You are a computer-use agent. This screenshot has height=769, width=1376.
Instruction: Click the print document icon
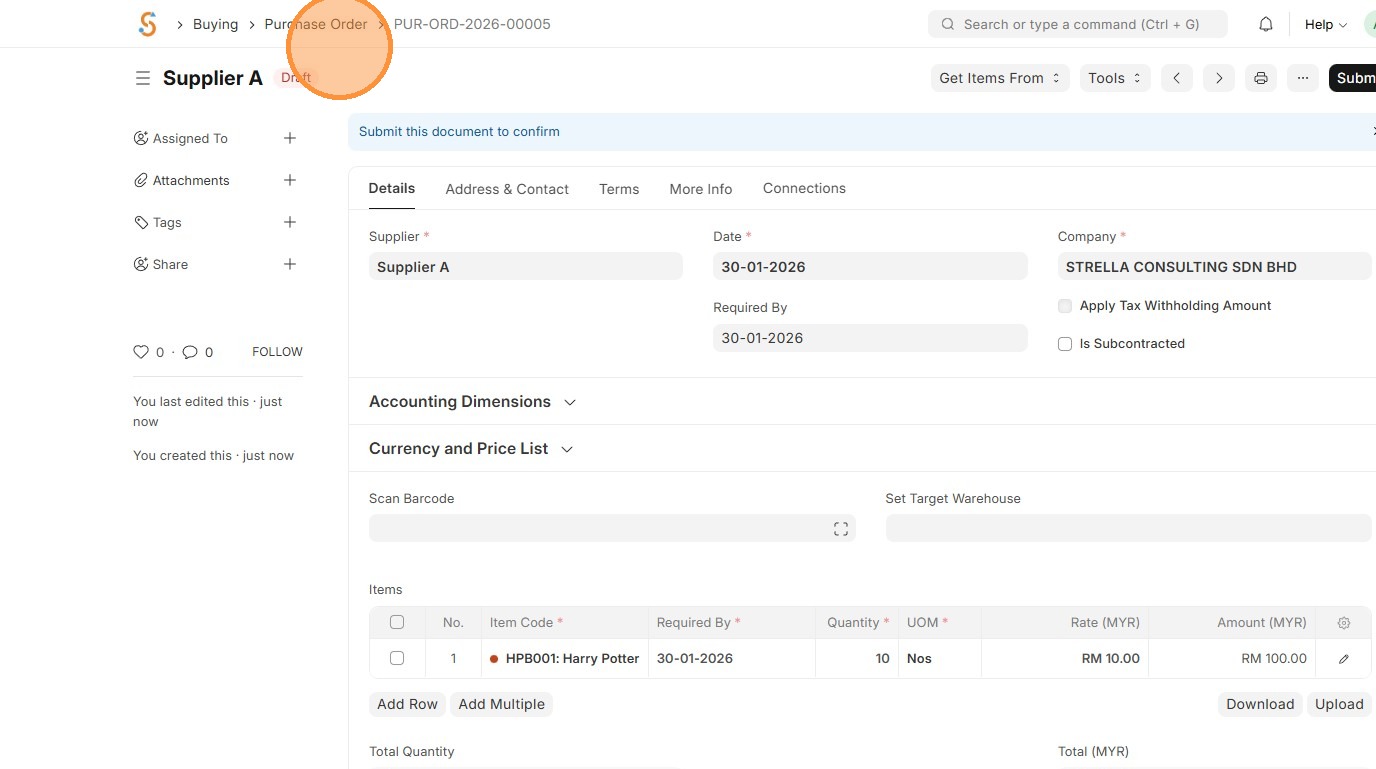[1260, 78]
